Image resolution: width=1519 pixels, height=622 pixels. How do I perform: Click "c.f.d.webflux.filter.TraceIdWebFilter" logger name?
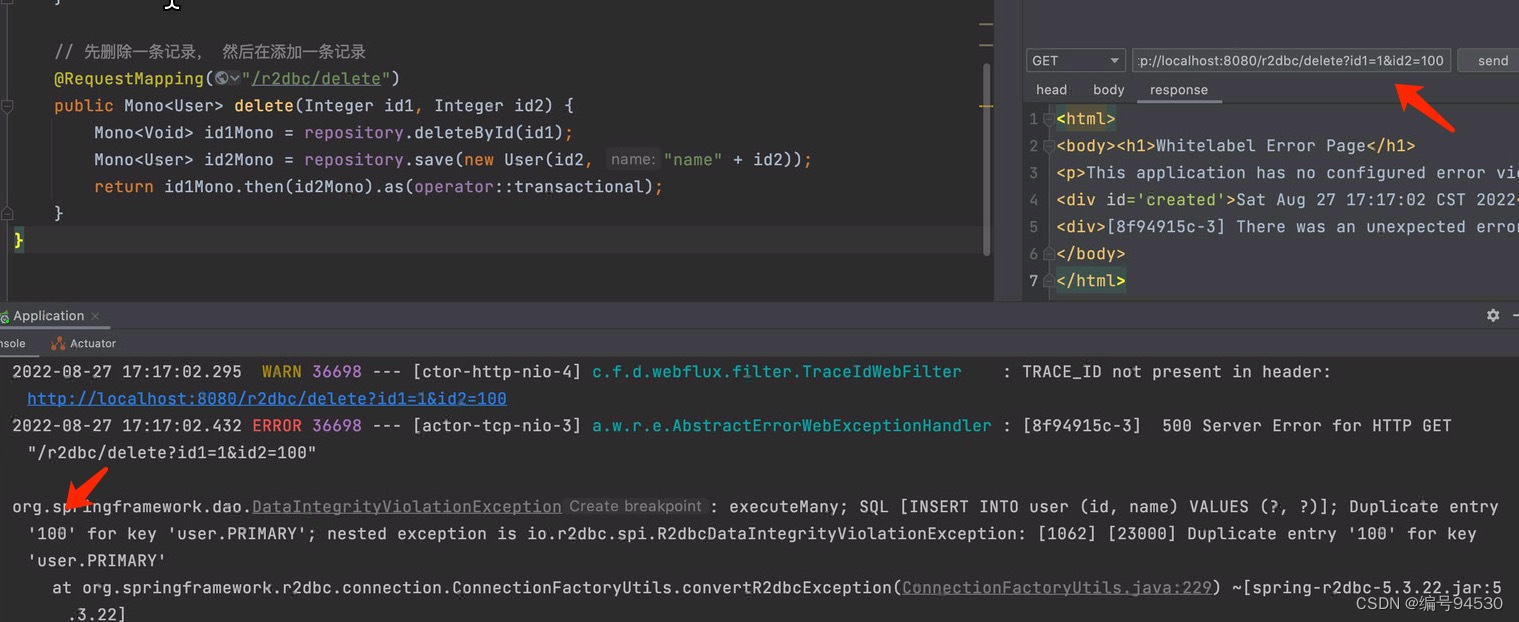pyautogui.click(x=777, y=372)
